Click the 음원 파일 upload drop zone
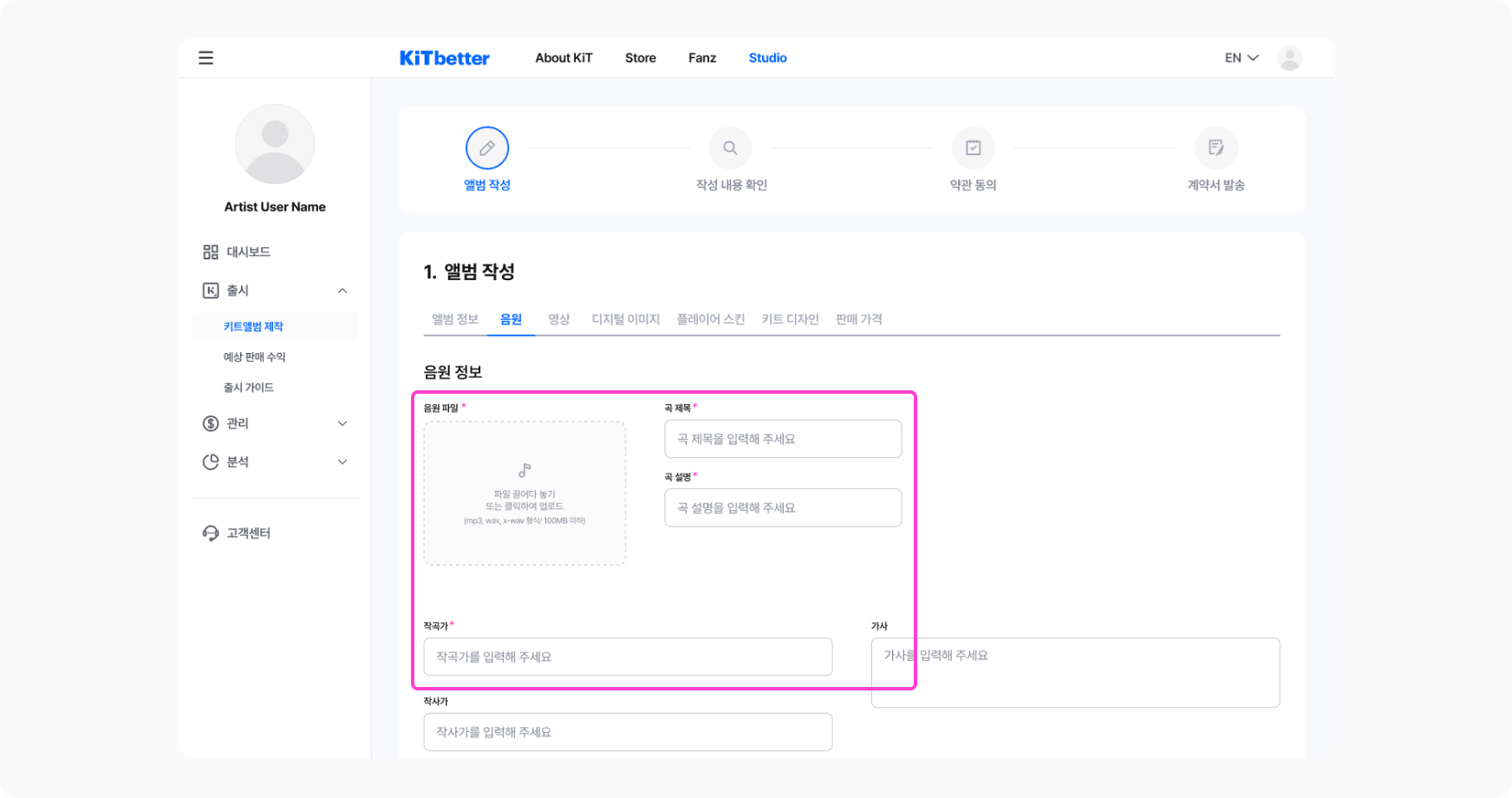This screenshot has width=1512, height=798. click(525, 494)
